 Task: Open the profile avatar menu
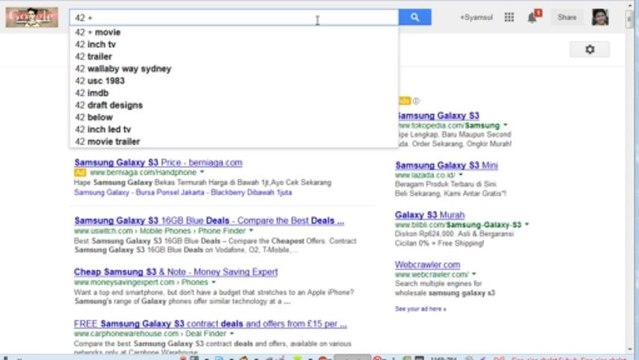600,17
